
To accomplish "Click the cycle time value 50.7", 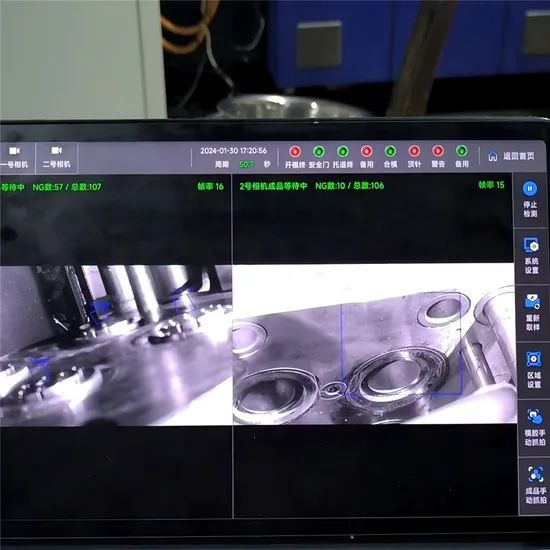I will tap(247, 164).
